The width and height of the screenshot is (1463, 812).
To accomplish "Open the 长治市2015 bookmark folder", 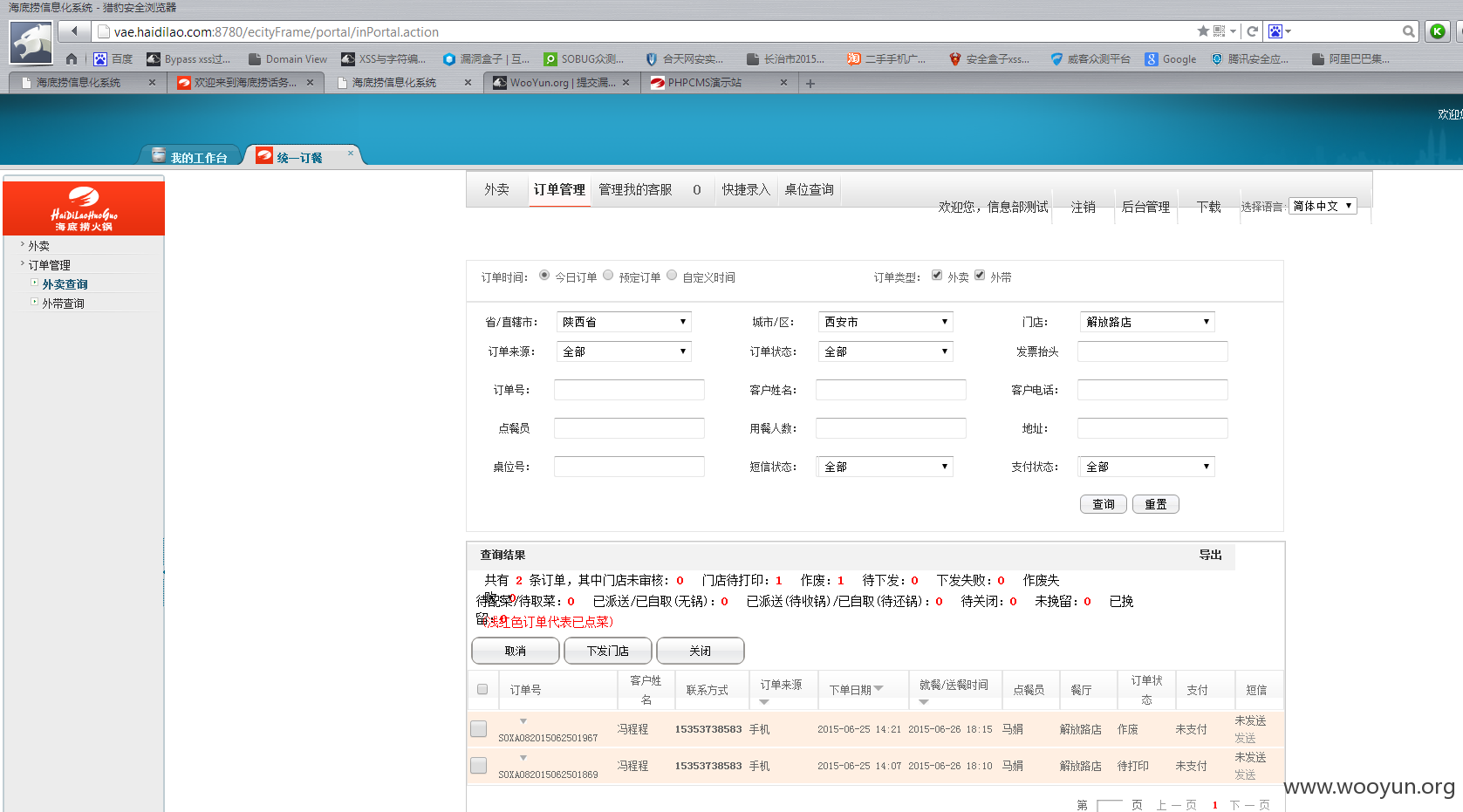I will [785, 59].
